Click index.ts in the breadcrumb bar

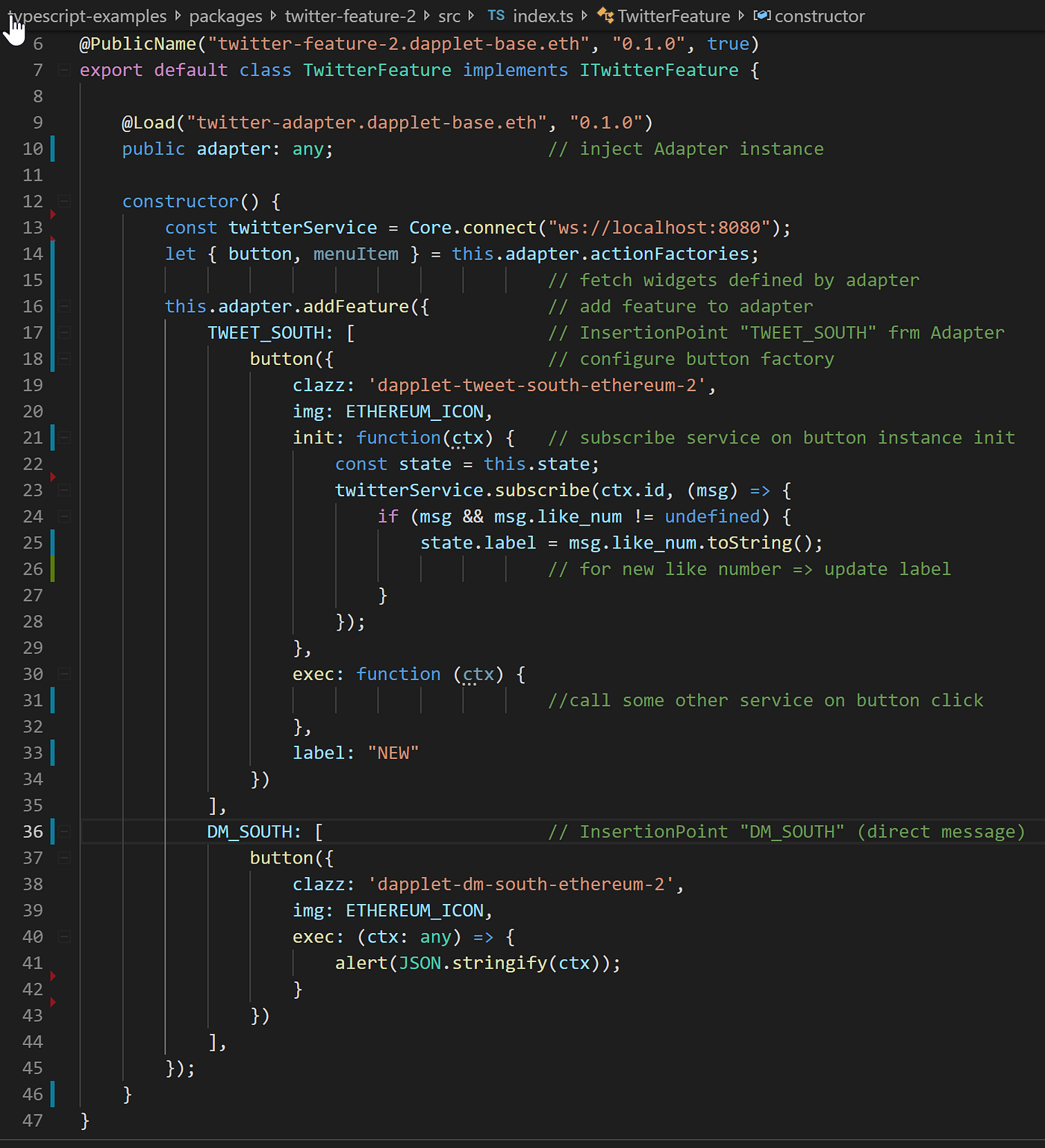tap(543, 16)
